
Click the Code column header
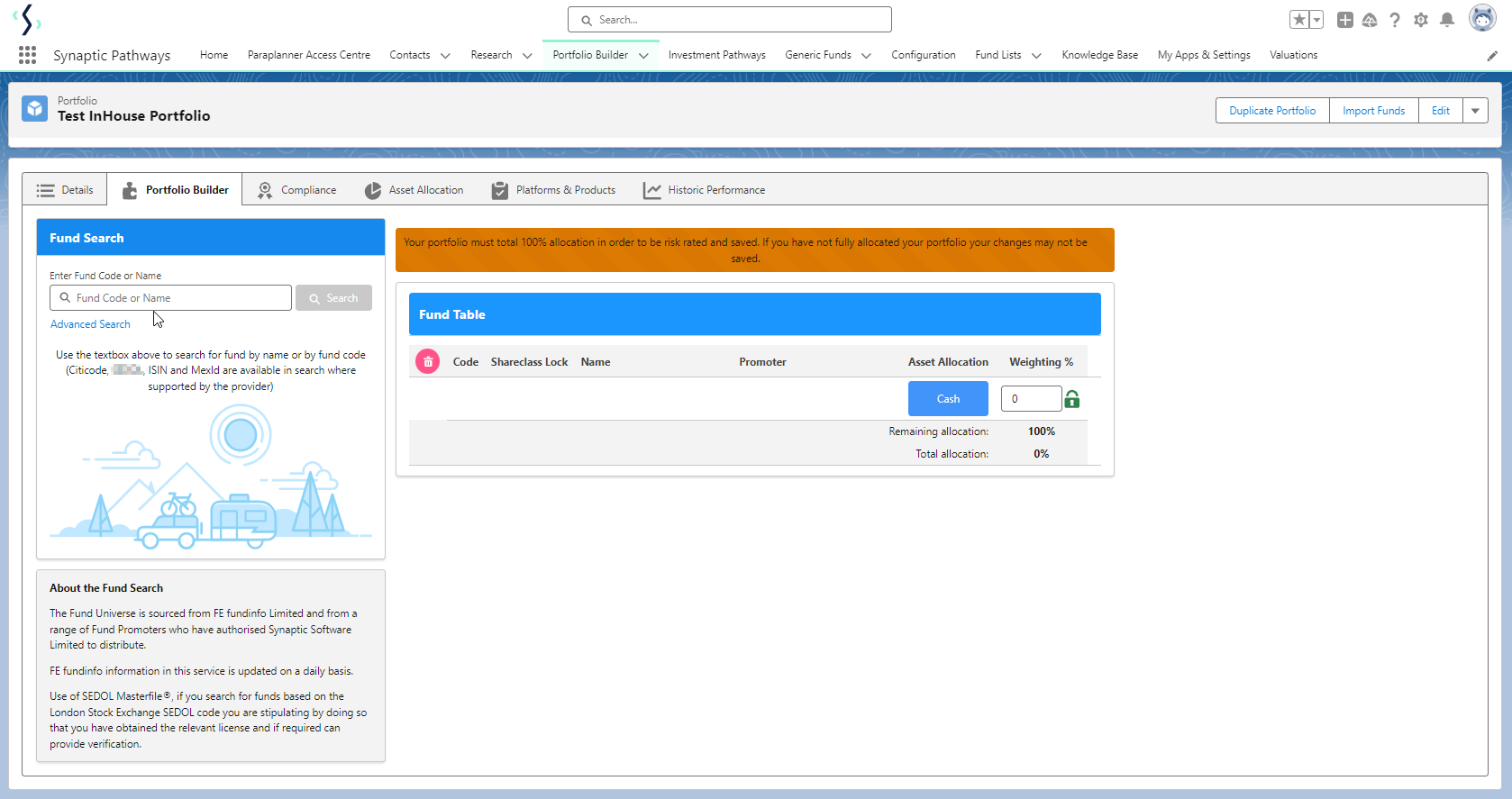click(466, 362)
